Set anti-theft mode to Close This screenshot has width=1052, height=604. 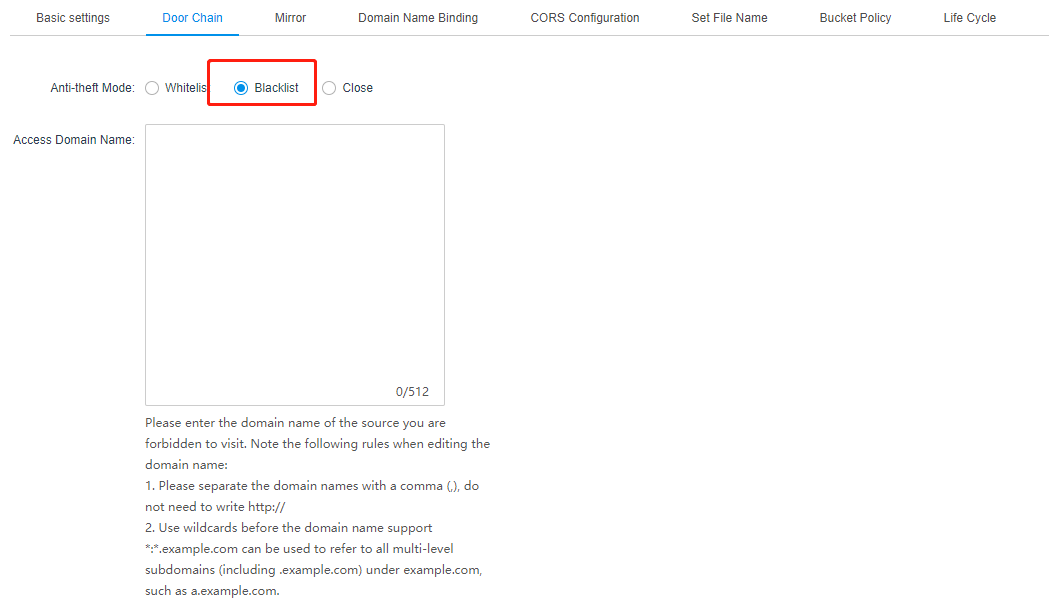[329, 88]
